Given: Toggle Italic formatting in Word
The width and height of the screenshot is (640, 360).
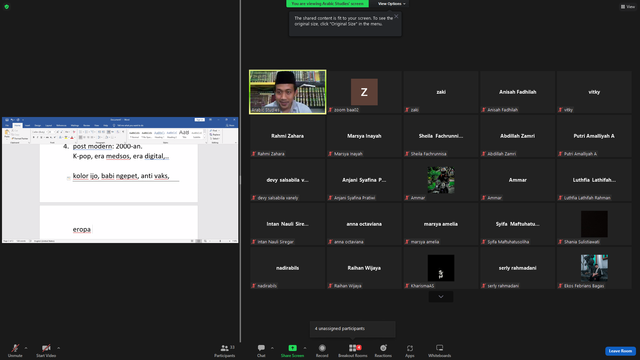Looking at the screenshot, I should click(38, 137).
